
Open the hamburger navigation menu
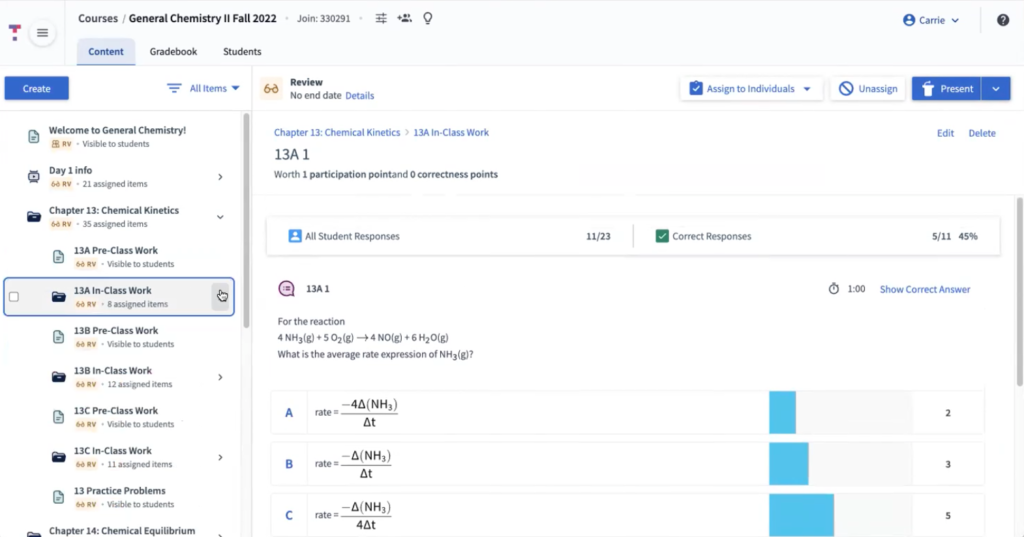(42, 33)
